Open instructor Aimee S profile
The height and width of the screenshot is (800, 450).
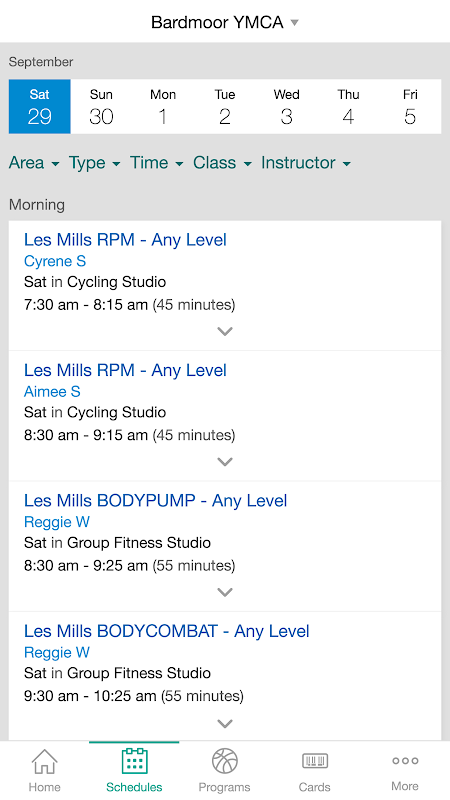point(52,392)
